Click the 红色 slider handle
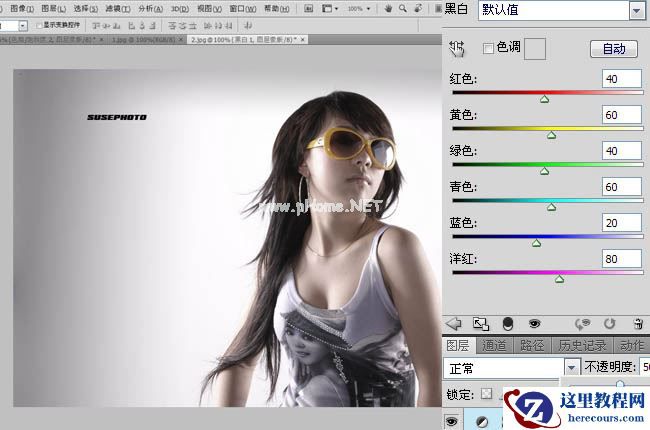The image size is (650, 430). pos(544,99)
